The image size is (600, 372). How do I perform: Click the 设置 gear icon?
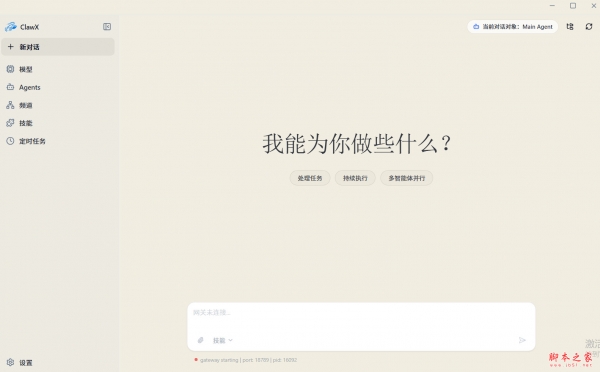click(10, 362)
